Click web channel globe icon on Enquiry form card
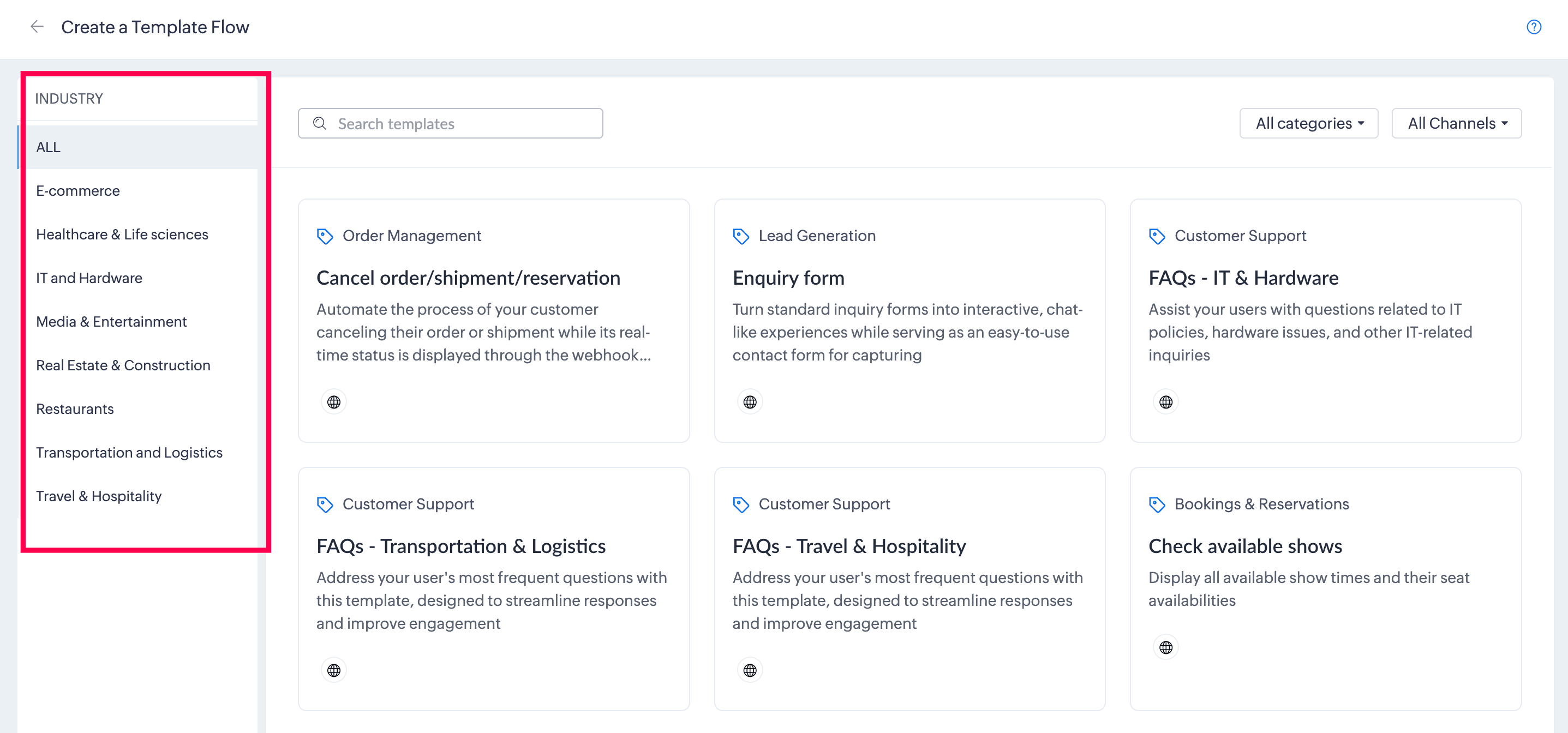Screen dimensions: 1568x733 750,402
